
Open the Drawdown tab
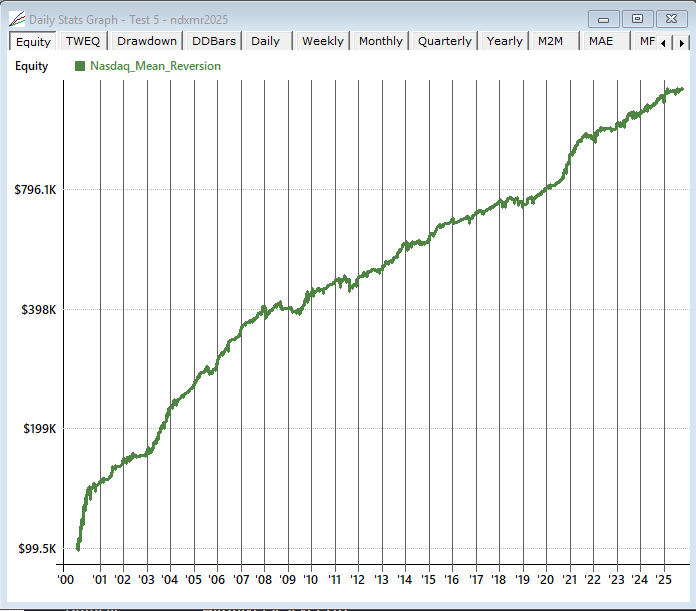coord(147,41)
